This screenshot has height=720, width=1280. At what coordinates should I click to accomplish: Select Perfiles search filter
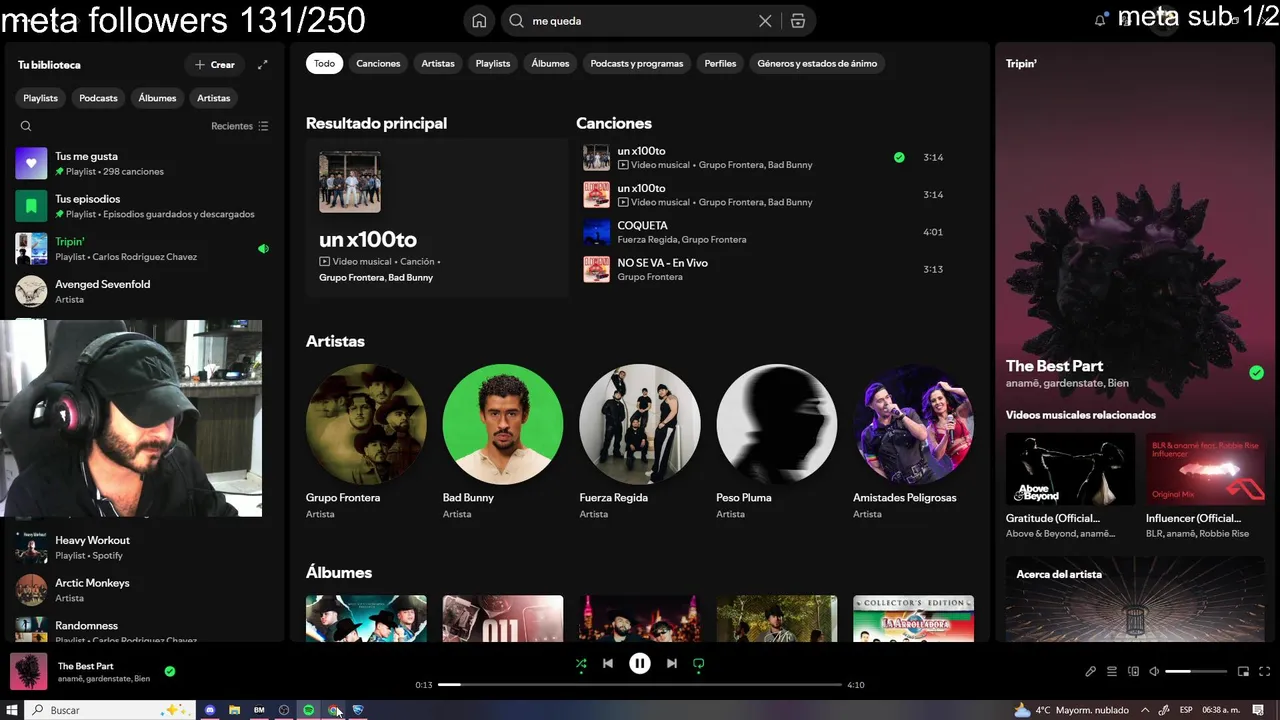pyautogui.click(x=720, y=63)
